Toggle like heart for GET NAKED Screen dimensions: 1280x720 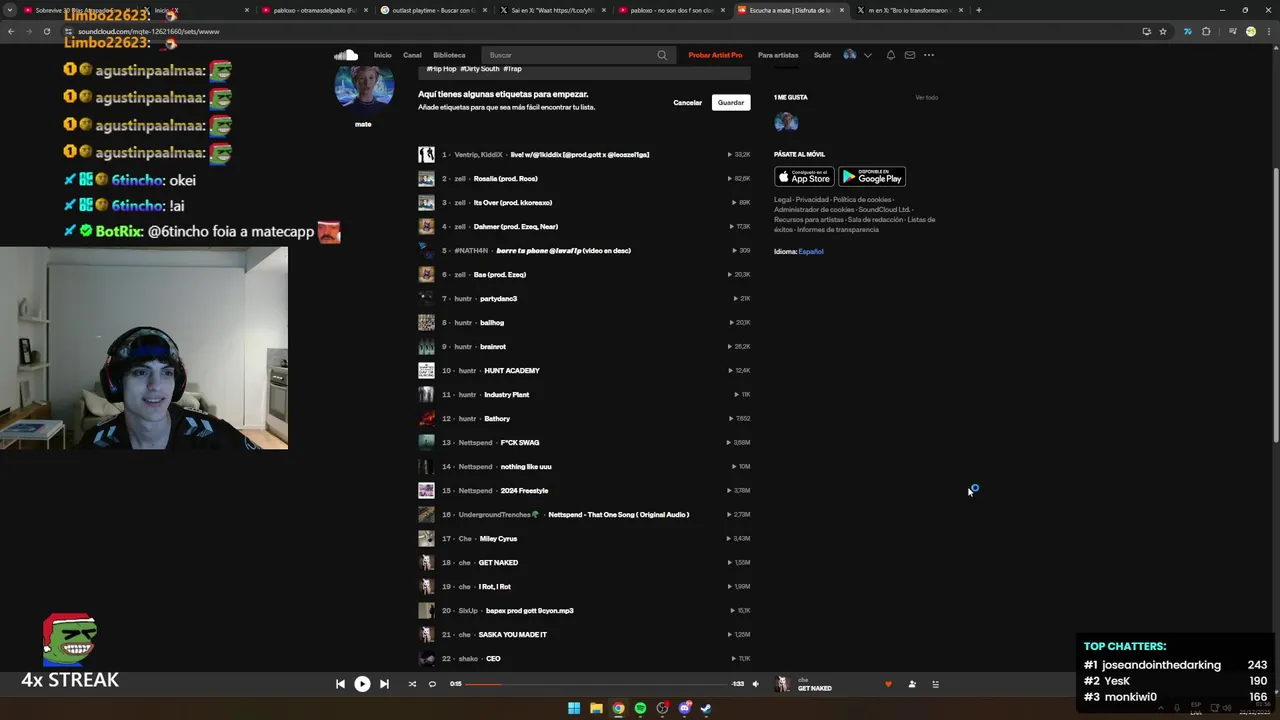point(888,684)
